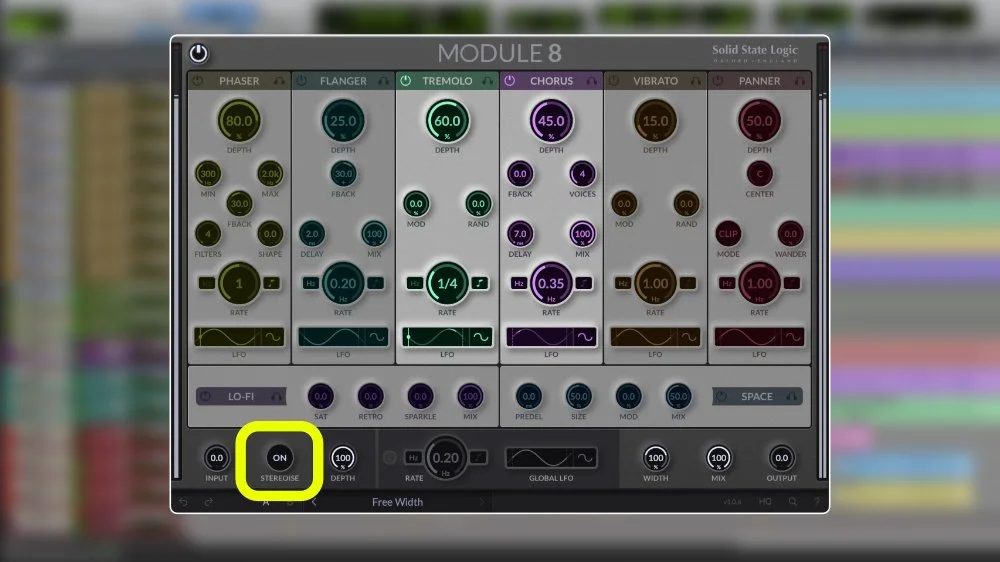Click the Input knob at 0.0

(216, 457)
